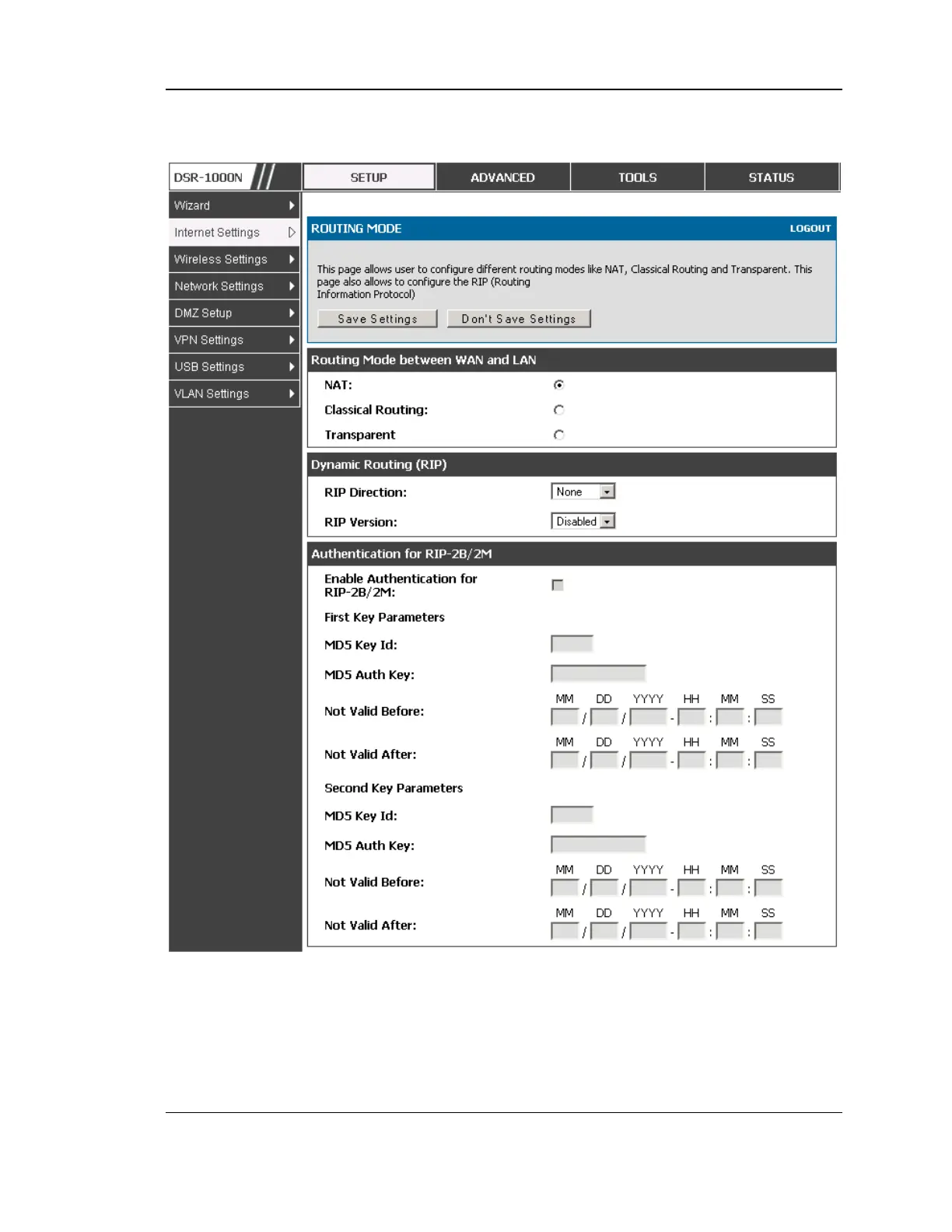The height and width of the screenshot is (1232, 952).
Task: Click the Second Key MD5 Auth Key field
Action: [x=598, y=844]
